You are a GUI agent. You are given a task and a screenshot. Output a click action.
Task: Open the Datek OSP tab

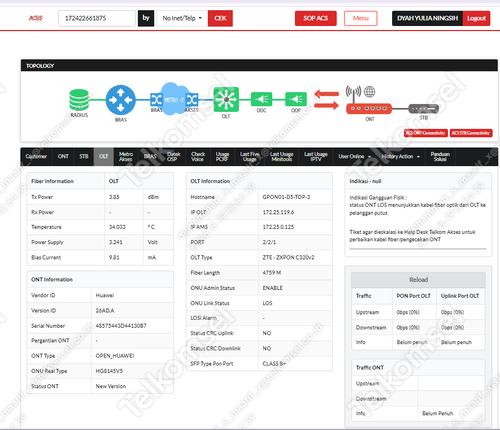pyautogui.click(x=173, y=156)
